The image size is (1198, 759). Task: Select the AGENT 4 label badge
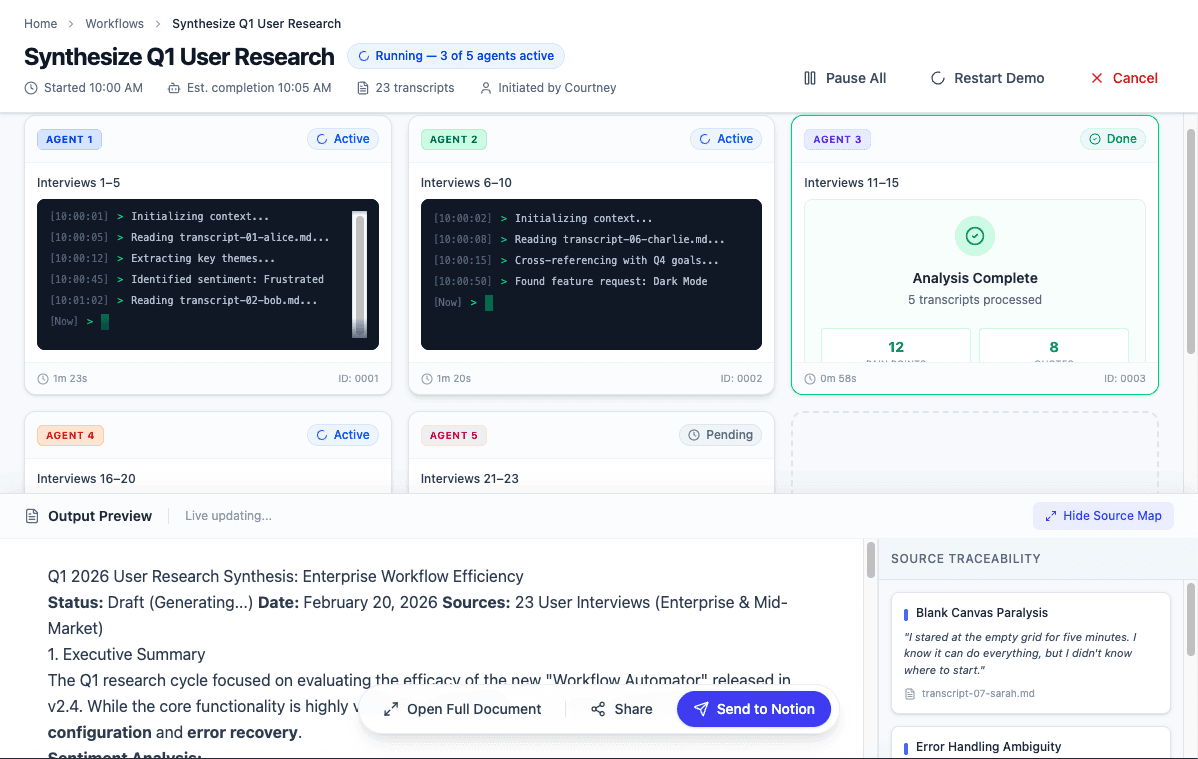coord(70,435)
